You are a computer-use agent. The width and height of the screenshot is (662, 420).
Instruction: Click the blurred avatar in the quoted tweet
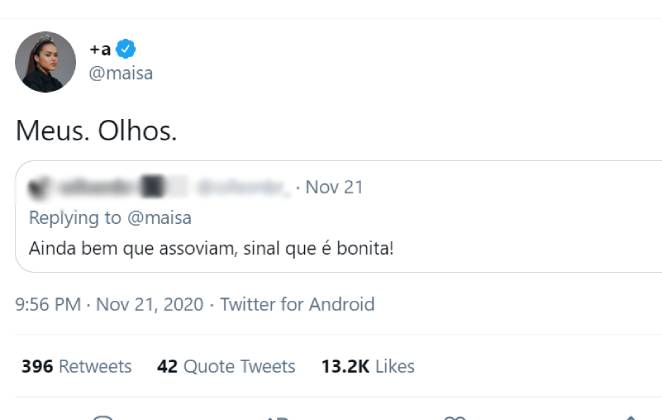[39, 187]
